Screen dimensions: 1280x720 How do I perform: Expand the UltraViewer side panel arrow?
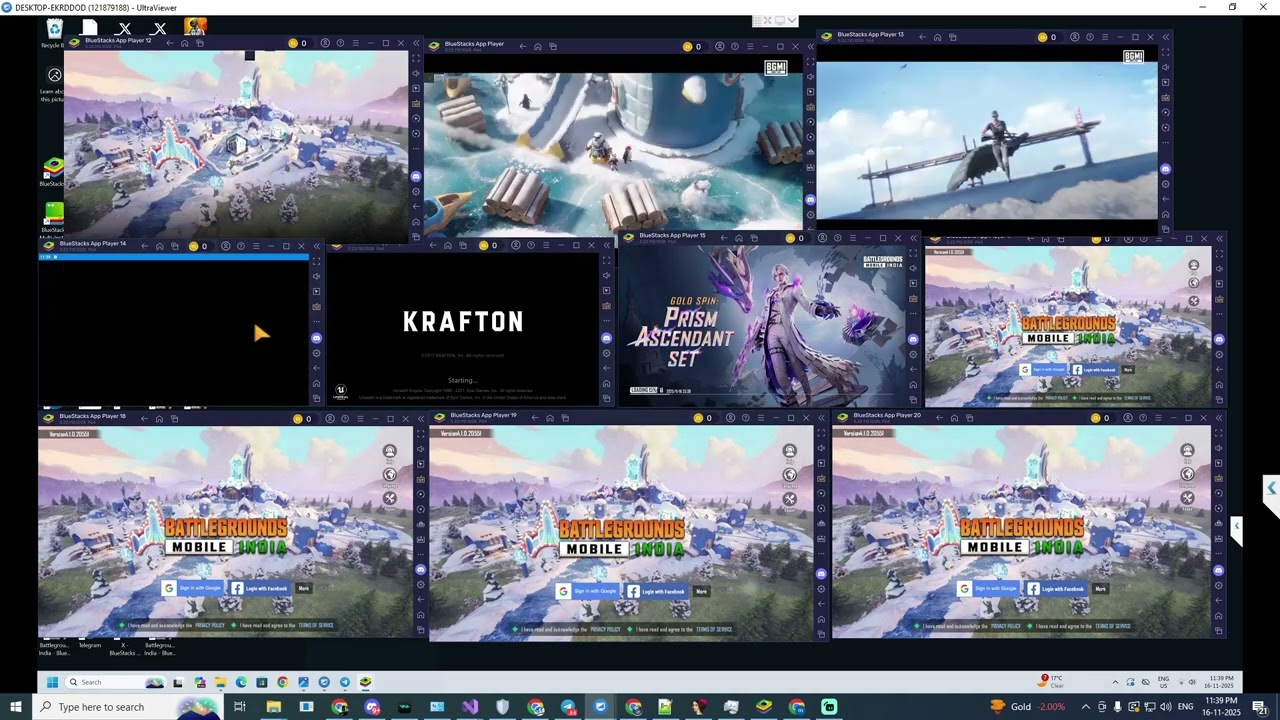click(1272, 489)
